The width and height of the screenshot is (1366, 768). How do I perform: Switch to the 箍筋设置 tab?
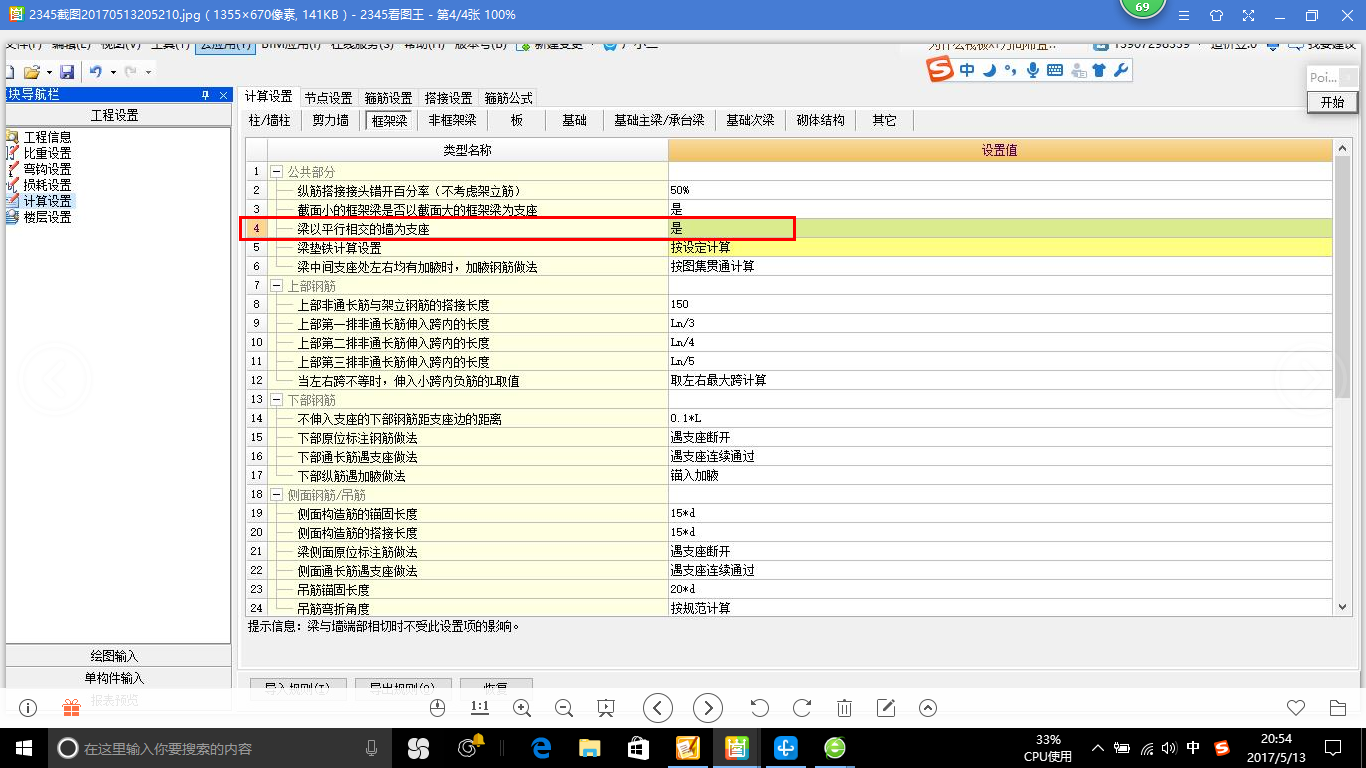389,98
